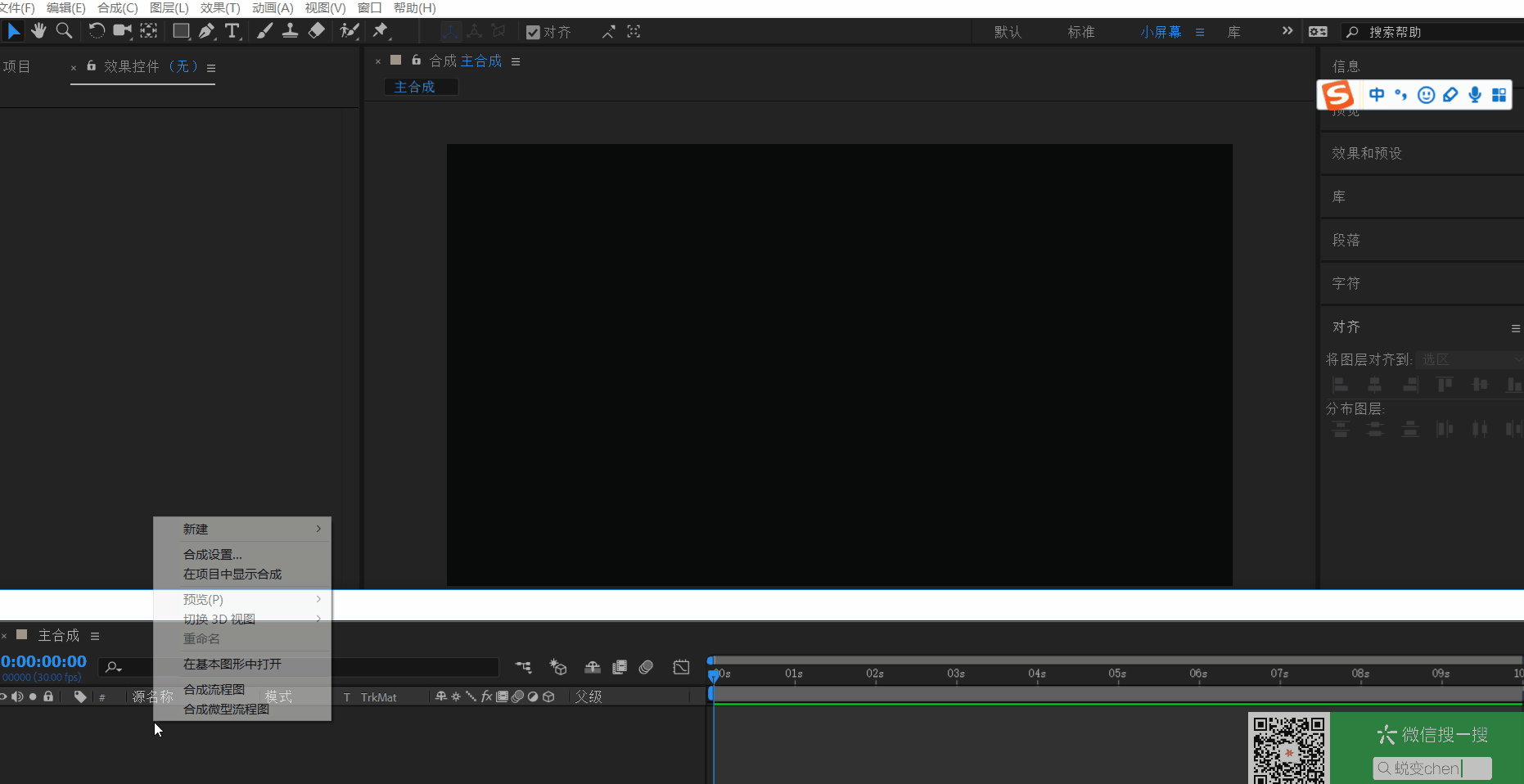This screenshot has width=1524, height=784.
Task: Open the composition mini-flowchart icon in timeline
Action: 523,667
